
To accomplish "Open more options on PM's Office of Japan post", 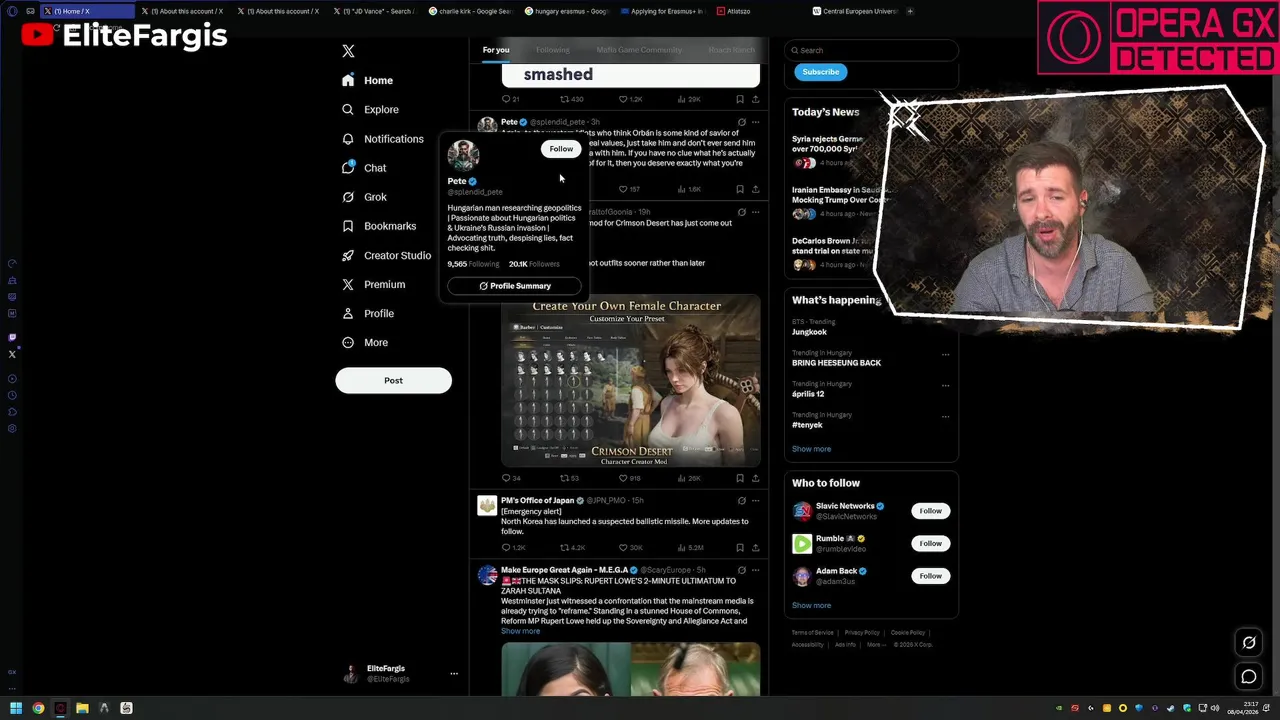I will (755, 500).
